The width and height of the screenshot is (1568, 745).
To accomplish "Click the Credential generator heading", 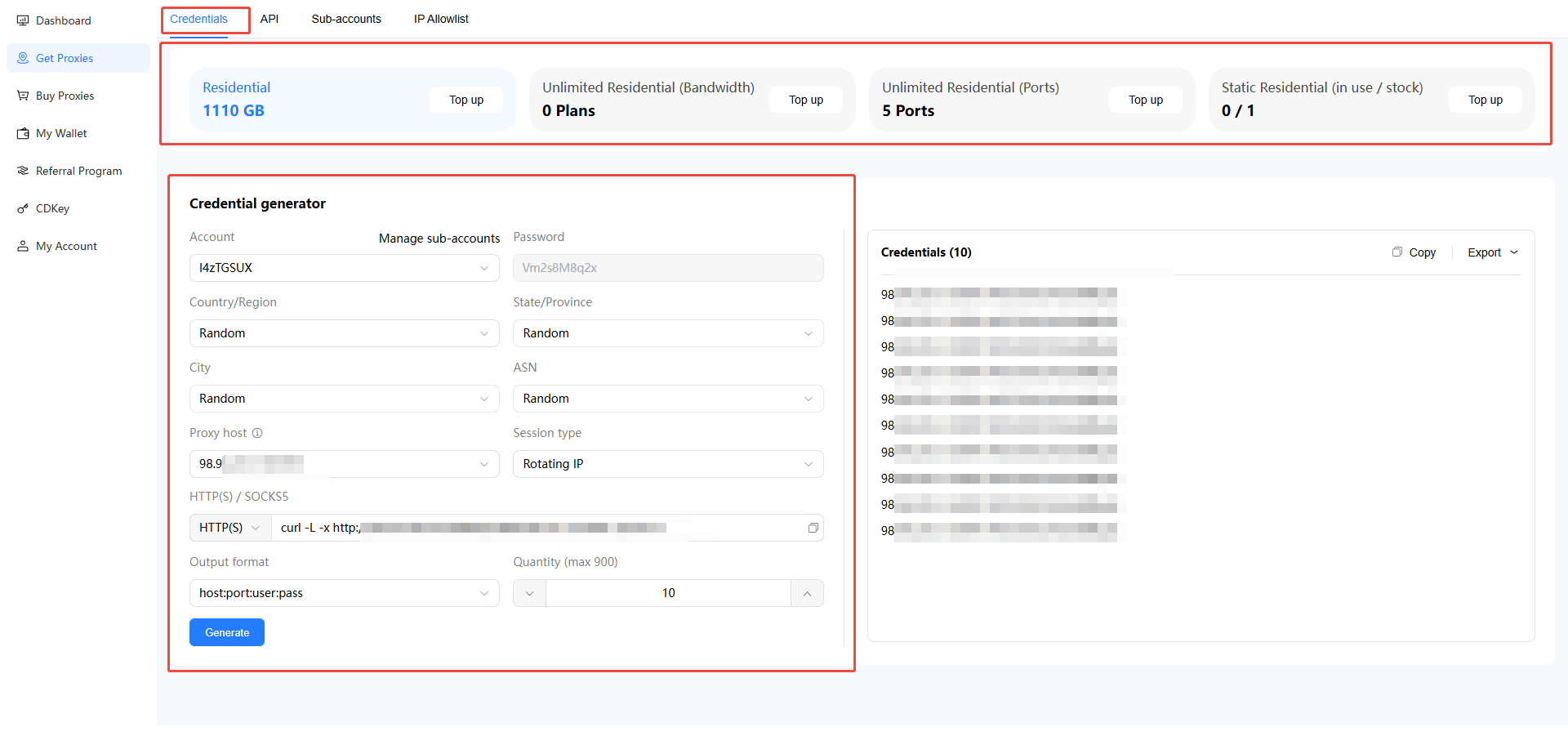I will pos(257,203).
